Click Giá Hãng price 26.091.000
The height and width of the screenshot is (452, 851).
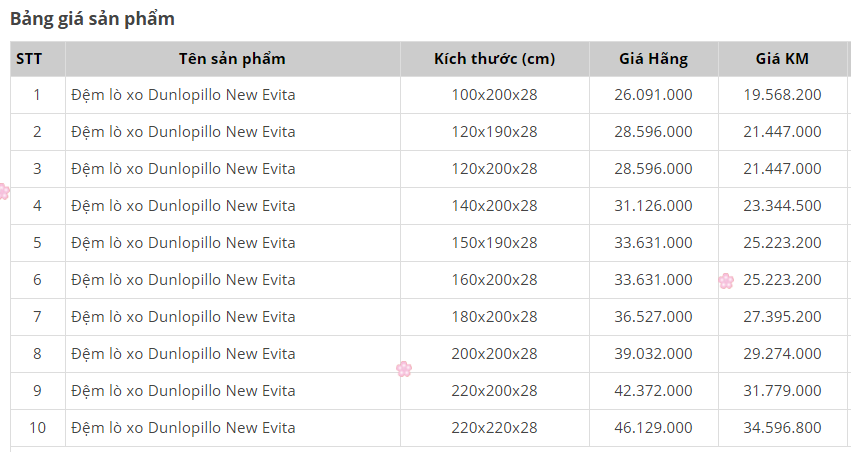pos(653,95)
